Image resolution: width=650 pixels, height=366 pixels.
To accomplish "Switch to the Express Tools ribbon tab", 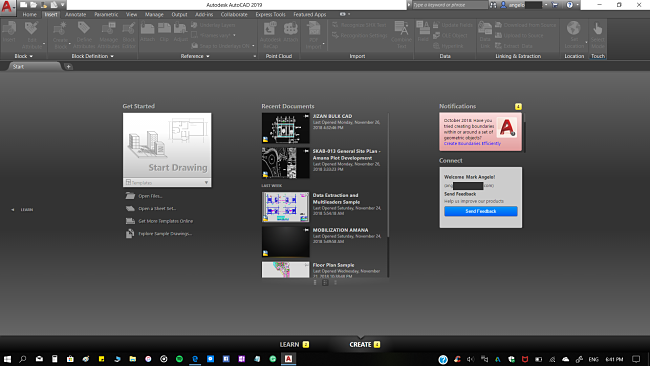I will coord(270,15).
